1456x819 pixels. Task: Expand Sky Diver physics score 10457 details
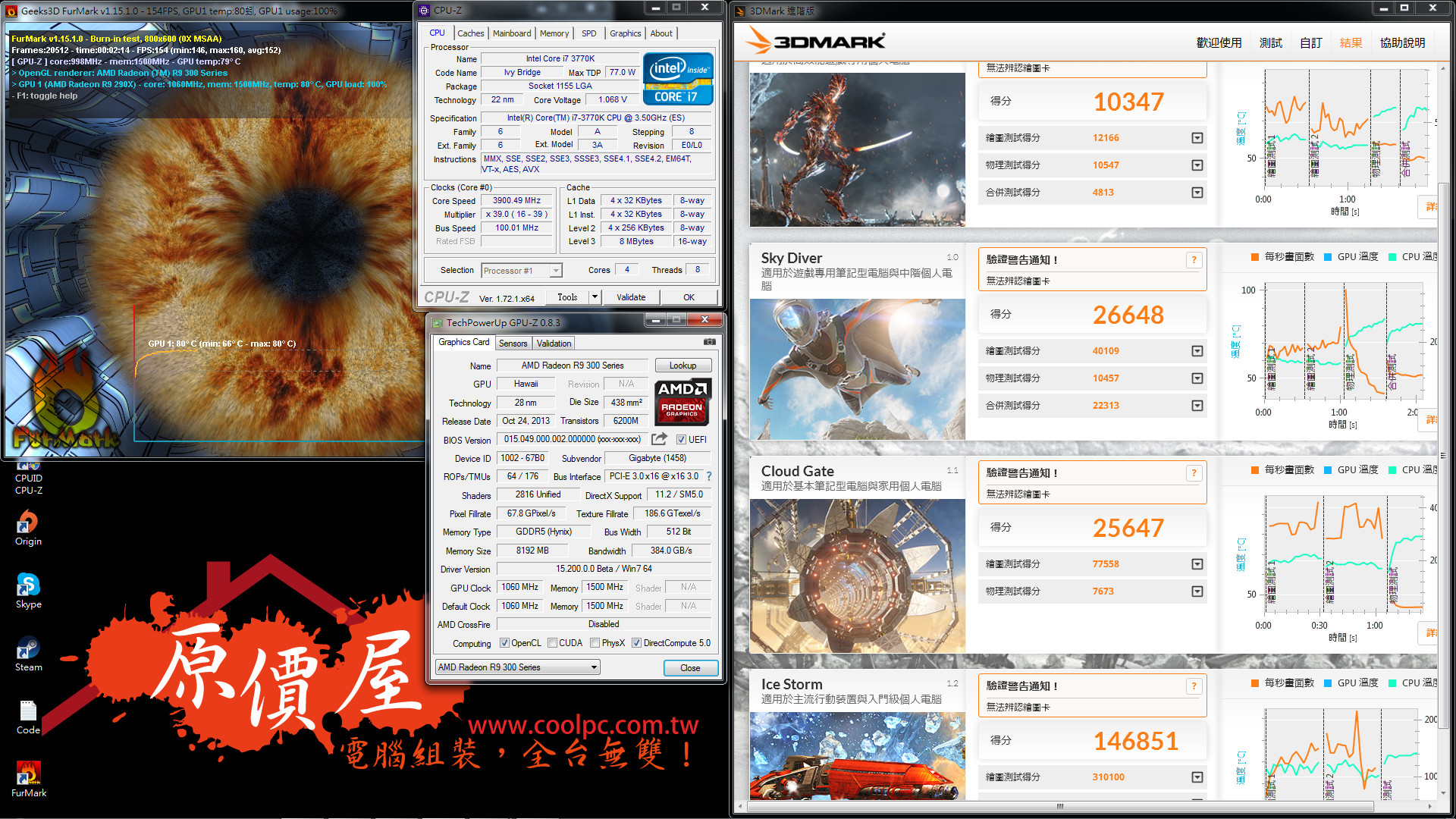pos(1197,378)
